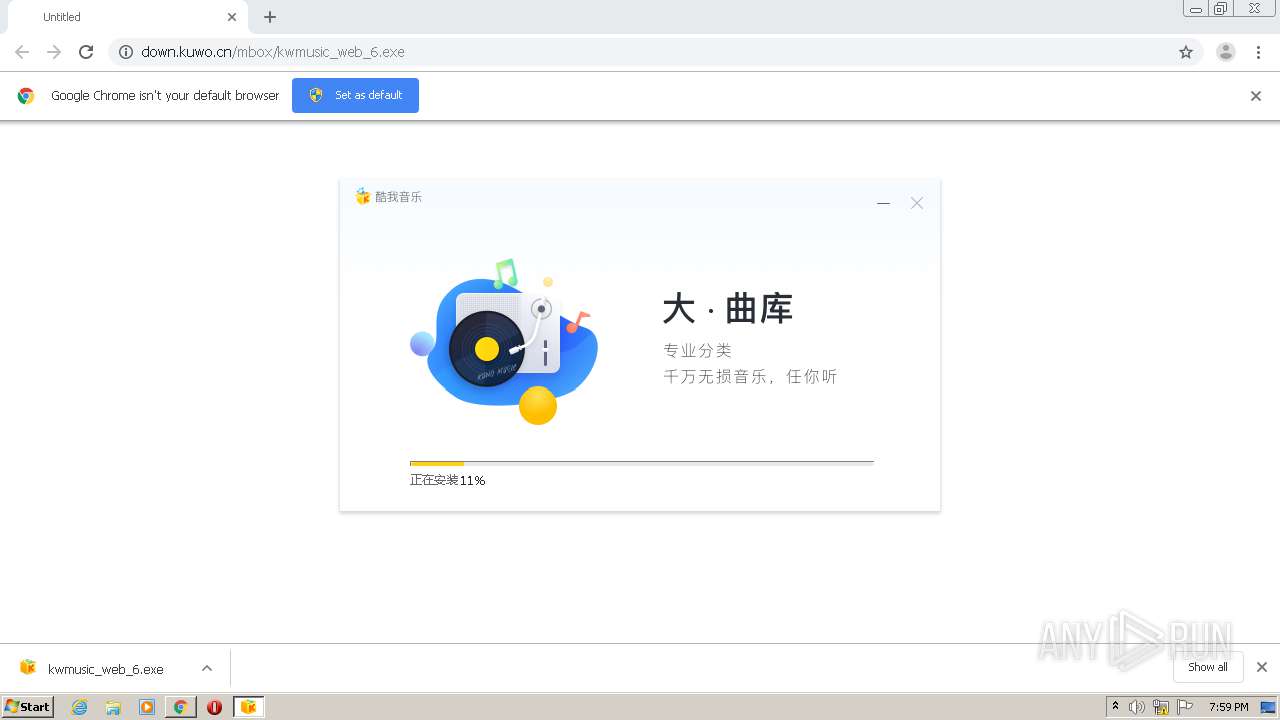Viewport: 1280px width, 720px height.
Task: Restore down the Chrome window
Action: point(1221,9)
